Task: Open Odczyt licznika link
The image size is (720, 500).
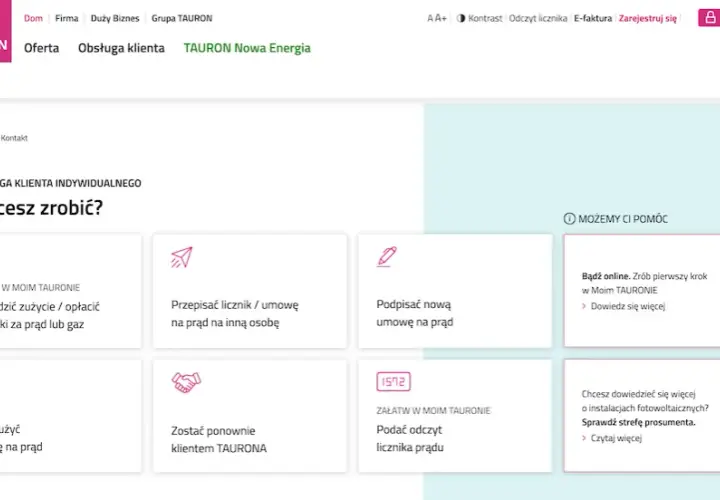Action: coord(538,18)
